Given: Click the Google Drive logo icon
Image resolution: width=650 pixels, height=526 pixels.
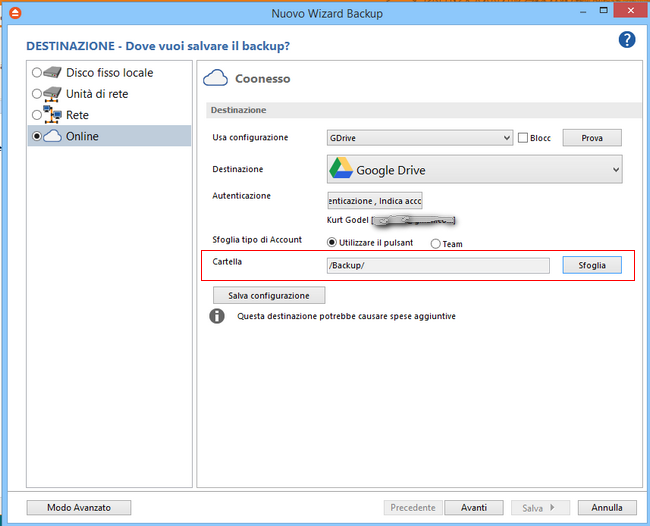Looking at the screenshot, I should click(x=341, y=170).
